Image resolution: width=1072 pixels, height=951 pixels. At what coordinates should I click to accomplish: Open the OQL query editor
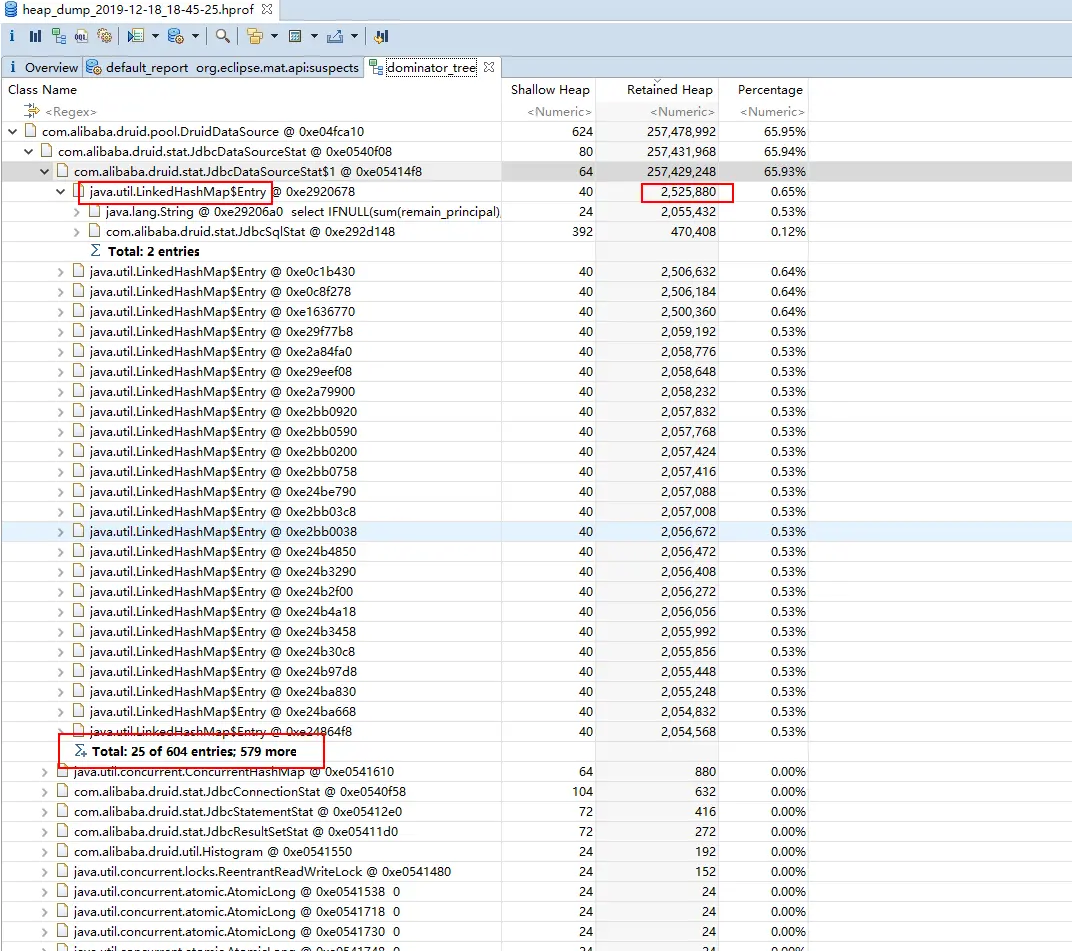pos(81,36)
